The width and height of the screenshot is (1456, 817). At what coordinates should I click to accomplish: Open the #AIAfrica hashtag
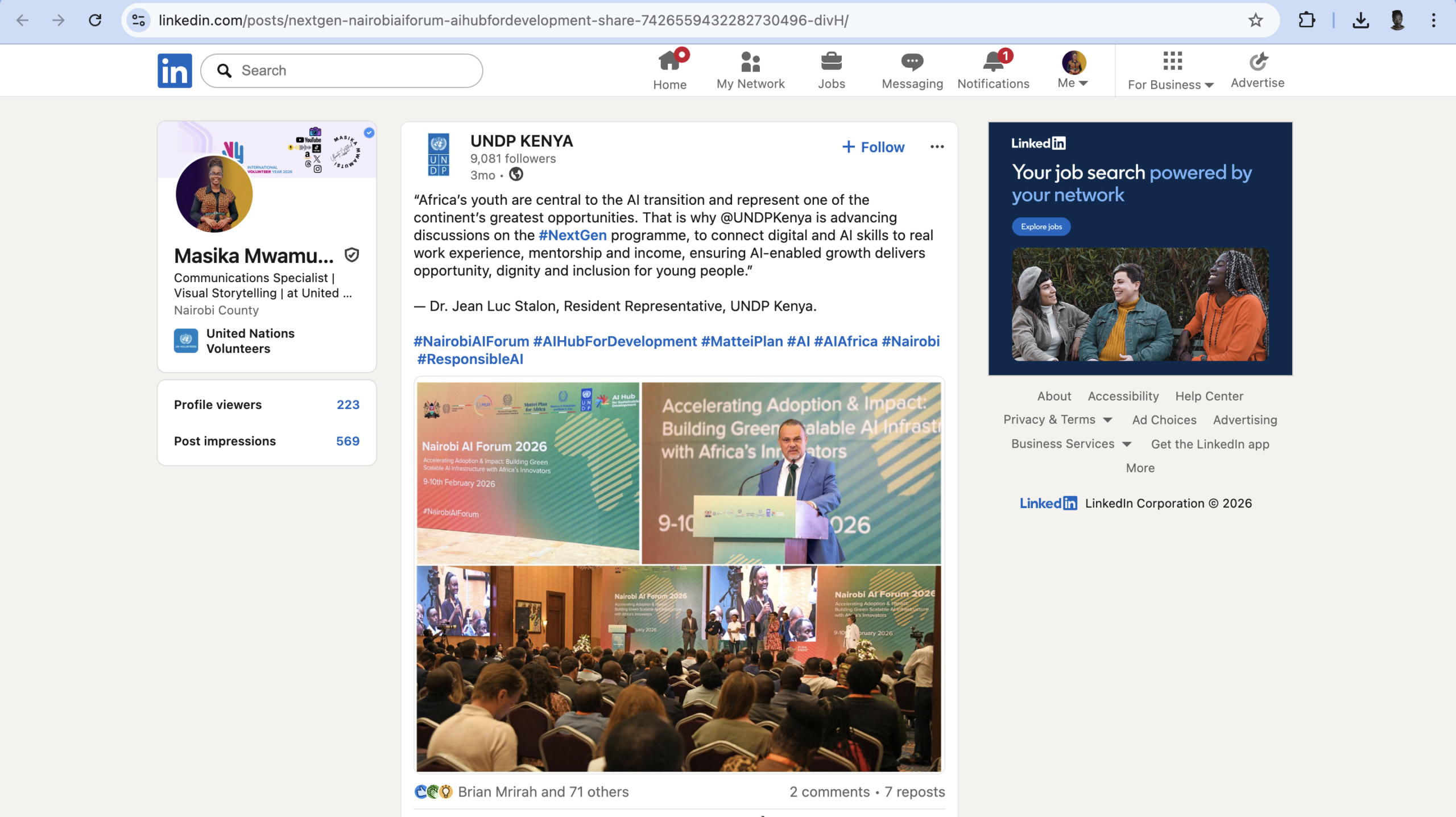846,341
